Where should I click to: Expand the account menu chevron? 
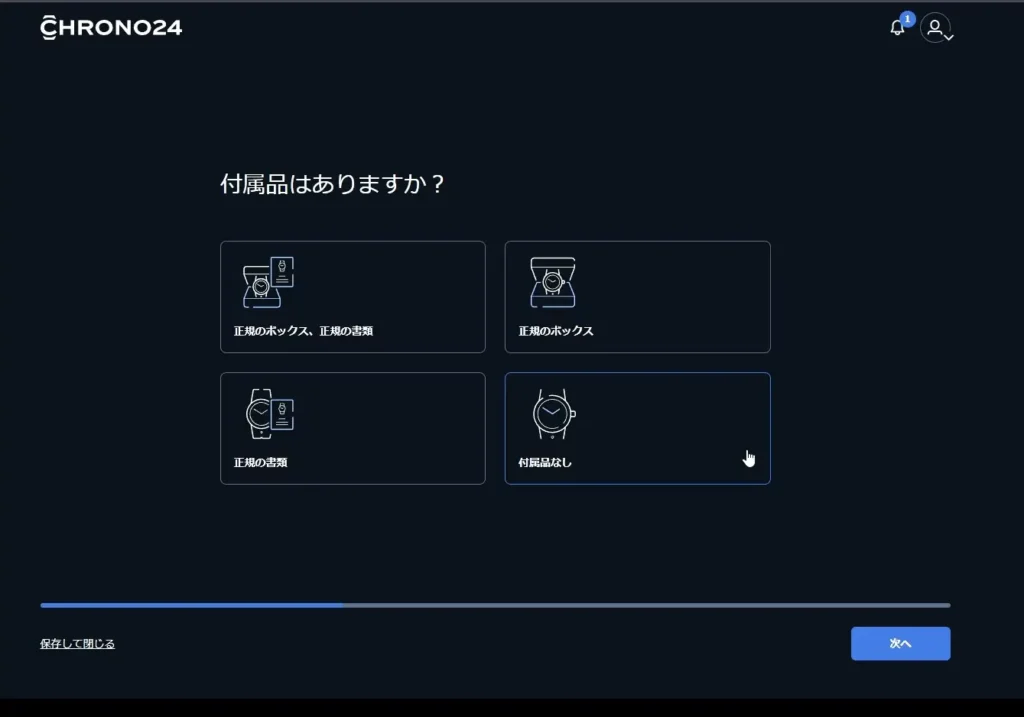click(x=948, y=36)
